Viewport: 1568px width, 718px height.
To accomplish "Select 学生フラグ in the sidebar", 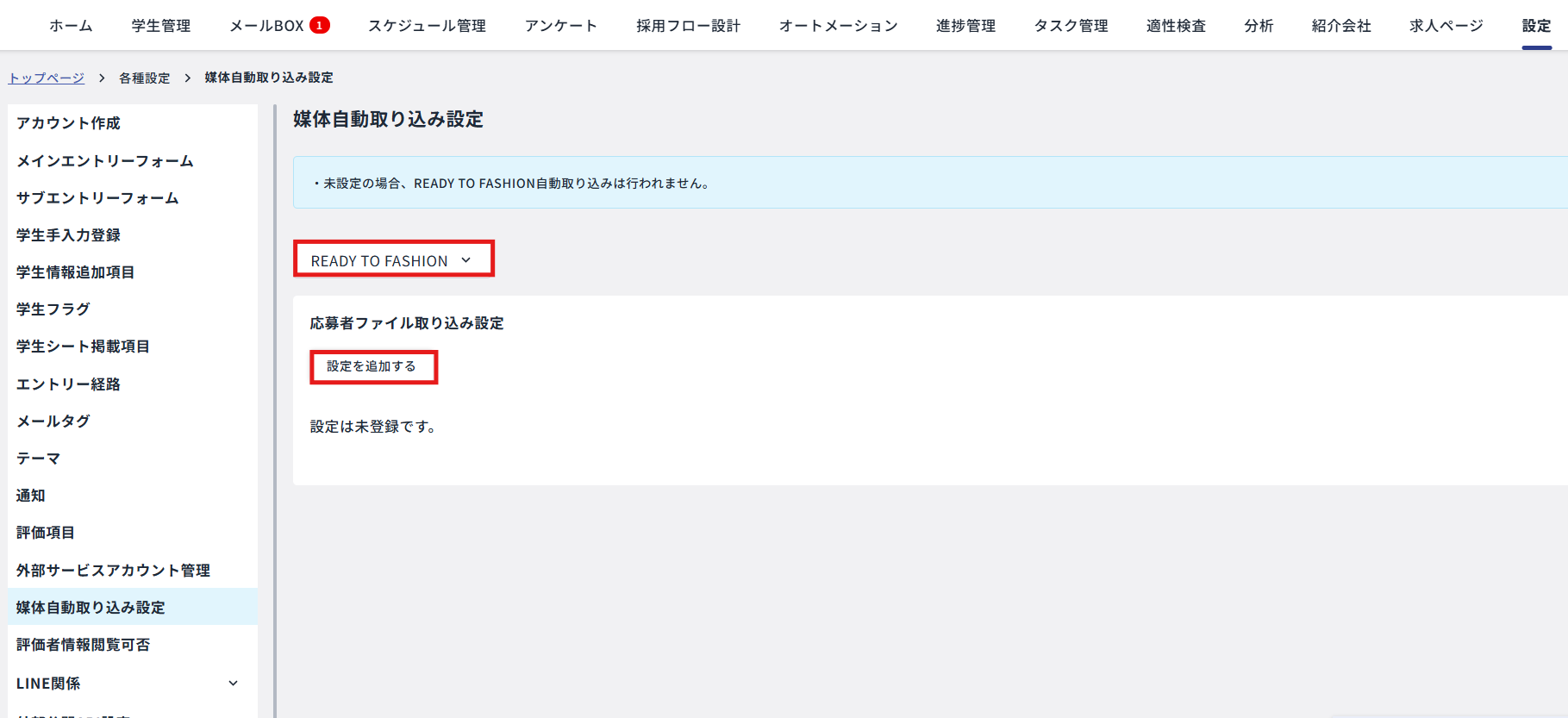I will [53, 309].
